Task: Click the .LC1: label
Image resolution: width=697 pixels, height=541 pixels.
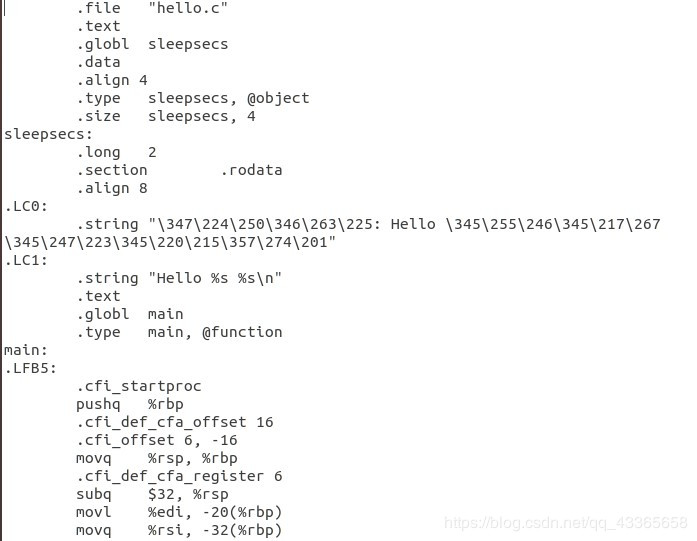Action: point(26,260)
